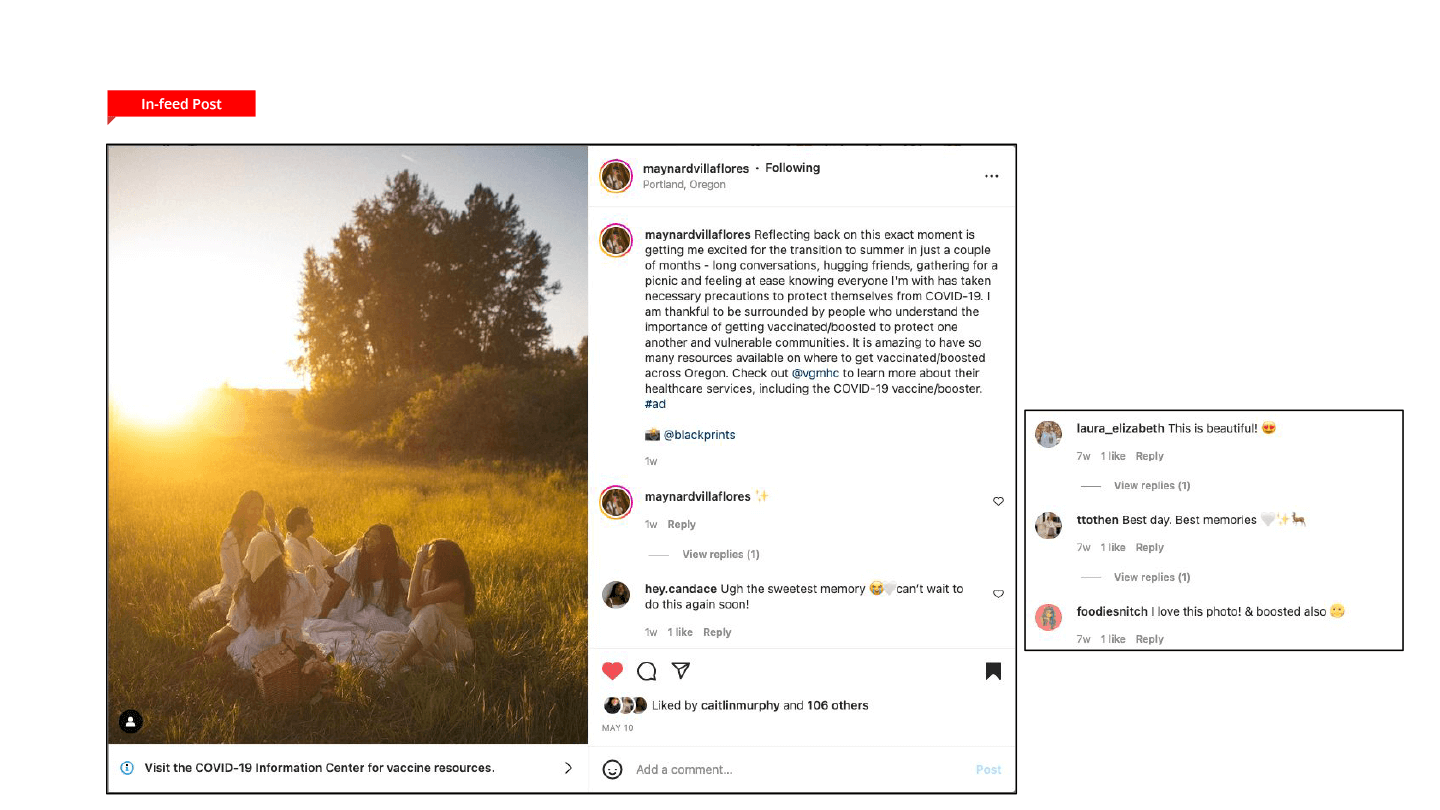Like the maynardvillaflores sparkle comment
This screenshot has width=1440, height=810.
click(x=998, y=501)
